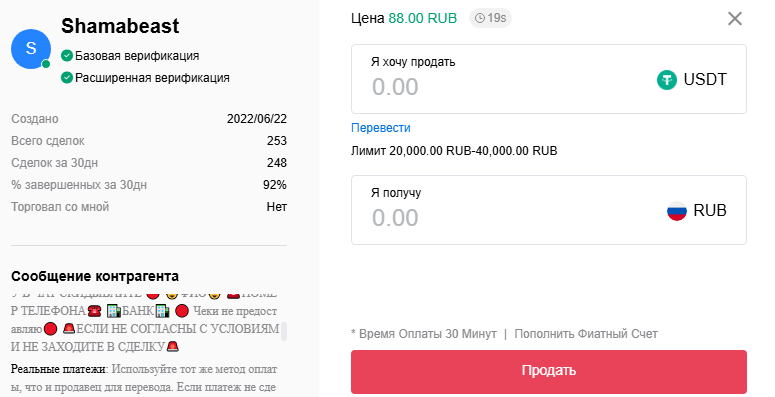The width and height of the screenshot is (775, 397).
Task: Click the Всего сделок count 253
Action: (277, 141)
